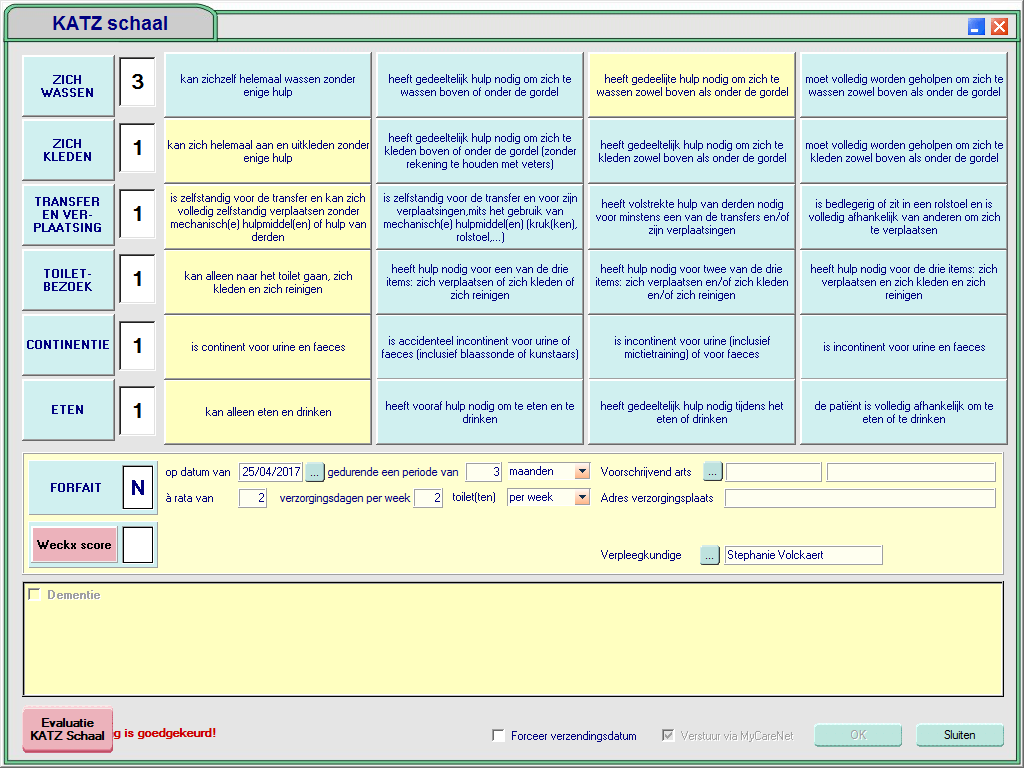Open the date picker next to 25/04/2017

[315, 472]
